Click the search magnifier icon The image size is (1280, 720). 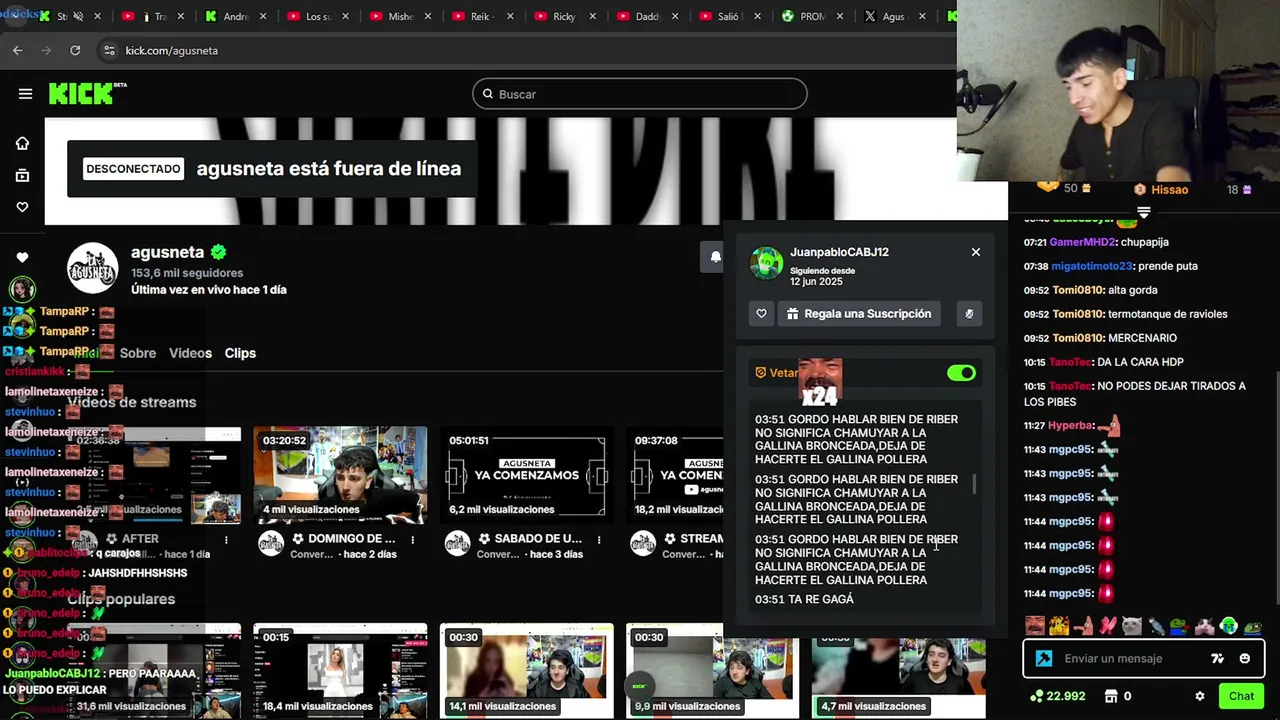(488, 94)
